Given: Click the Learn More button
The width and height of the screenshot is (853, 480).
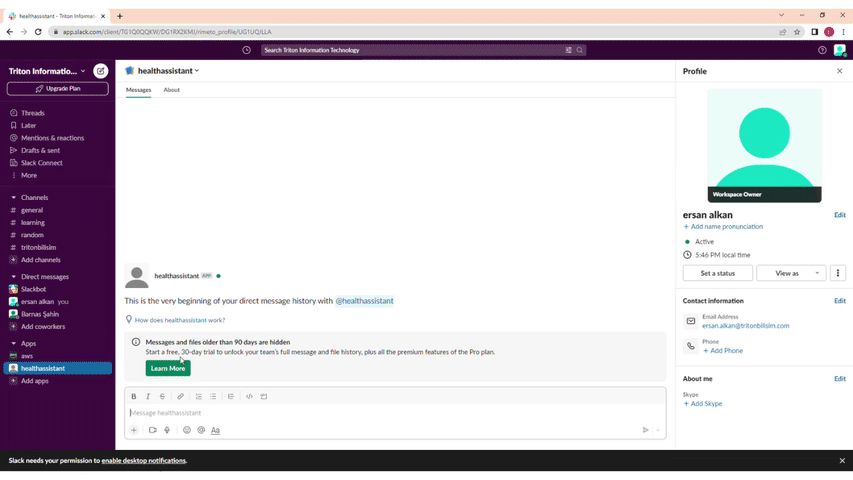Looking at the screenshot, I should (x=168, y=368).
